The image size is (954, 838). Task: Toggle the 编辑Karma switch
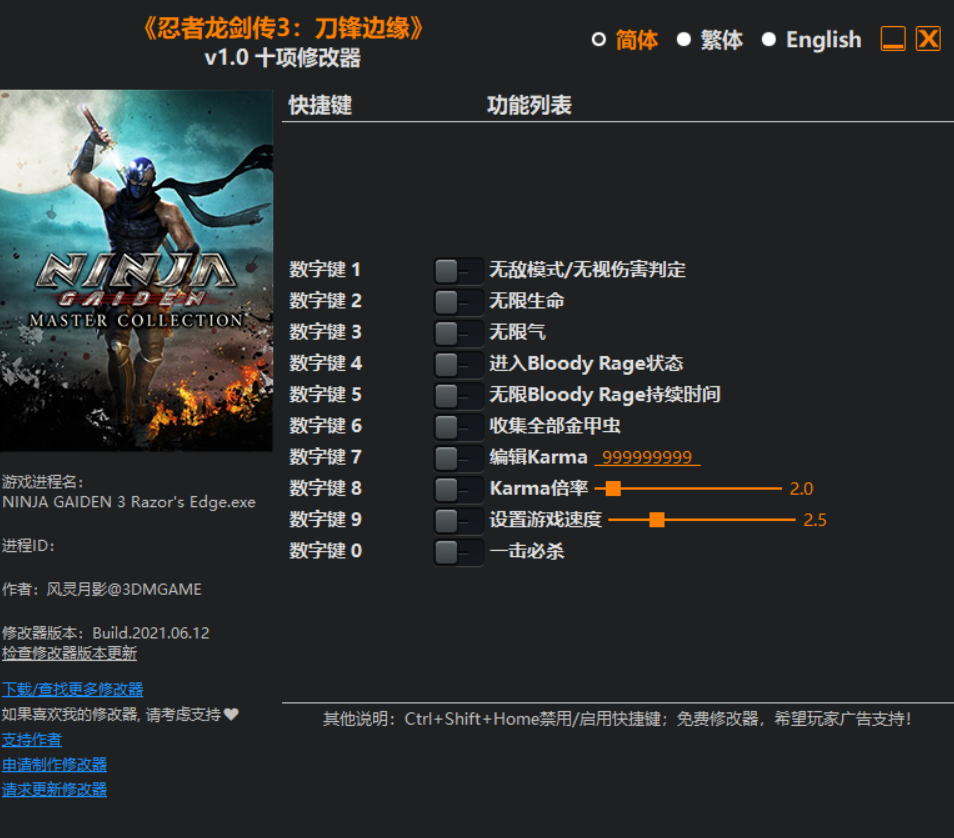[x=458, y=458]
